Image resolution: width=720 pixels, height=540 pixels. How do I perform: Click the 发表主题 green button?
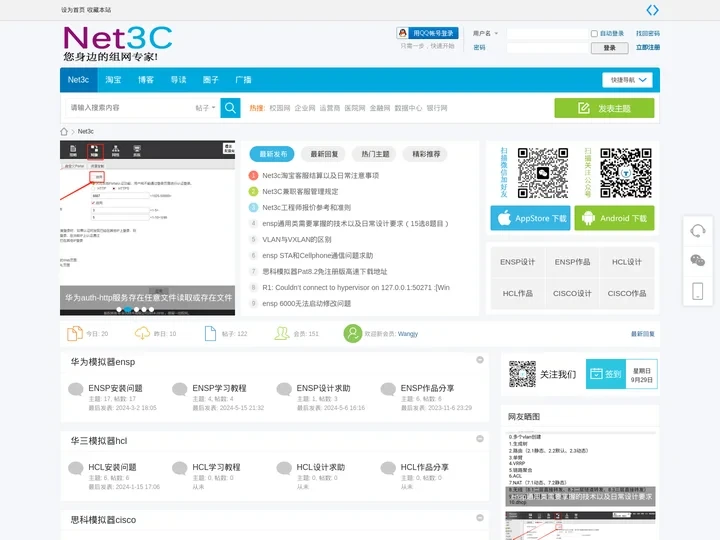click(x=604, y=108)
